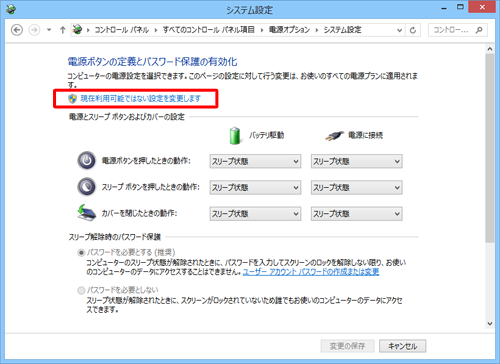
Task: Minimize the システム設定 window
Action: click(x=444, y=8)
